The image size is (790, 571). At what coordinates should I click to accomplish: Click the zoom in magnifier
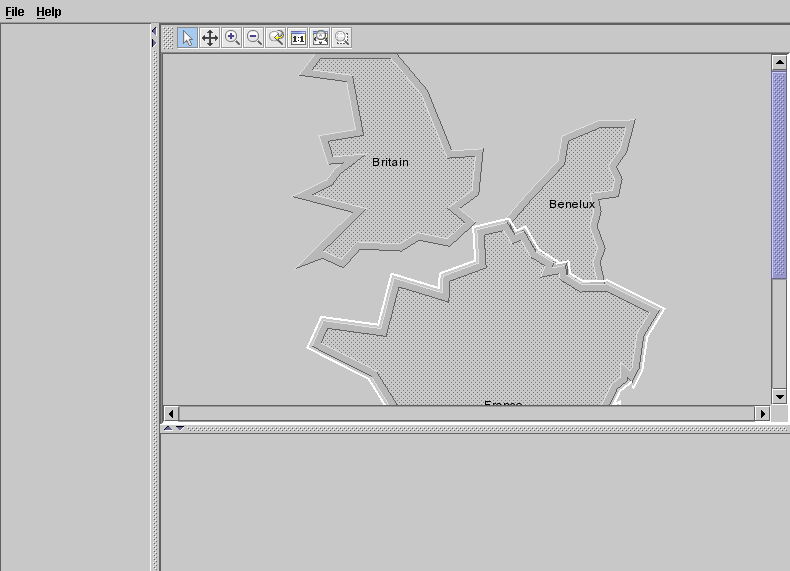pyautogui.click(x=232, y=38)
